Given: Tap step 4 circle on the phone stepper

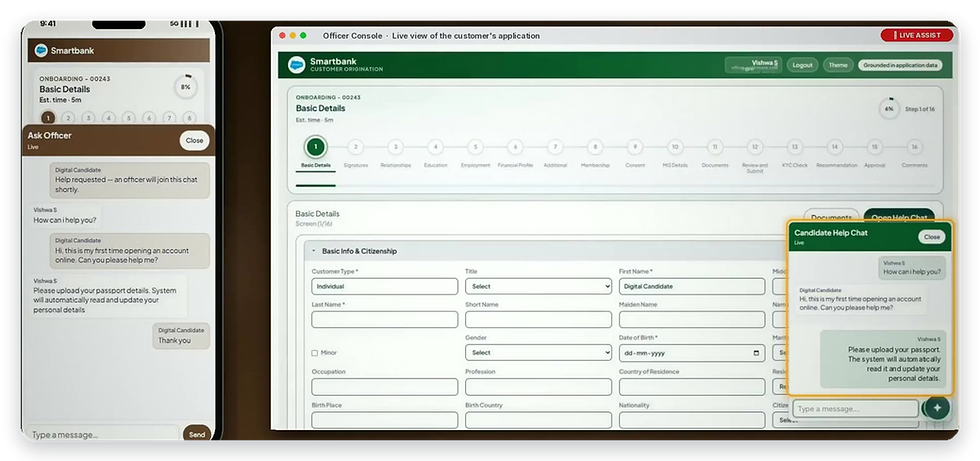Looking at the screenshot, I should tap(109, 117).
